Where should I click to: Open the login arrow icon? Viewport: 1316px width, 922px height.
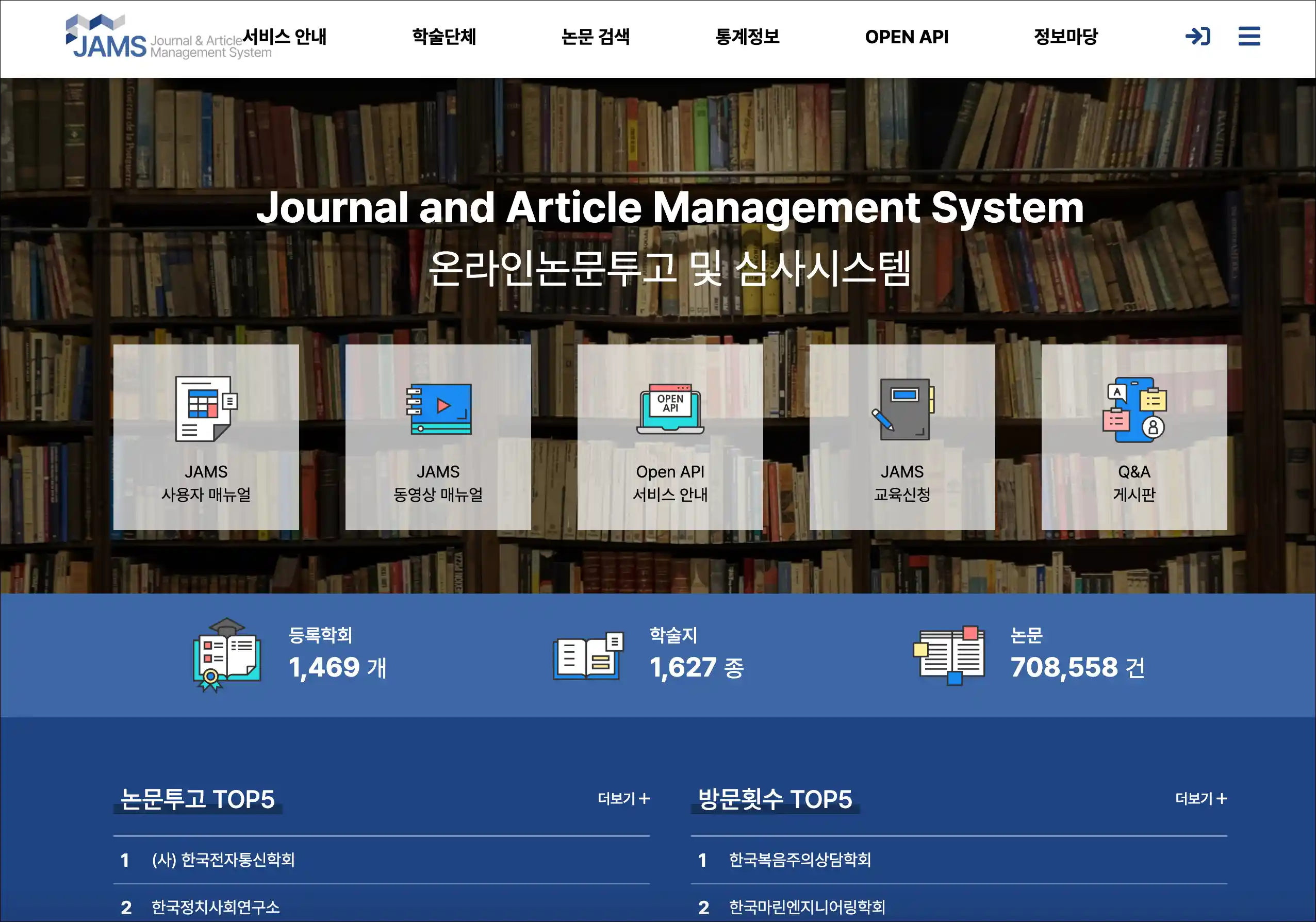point(1197,37)
